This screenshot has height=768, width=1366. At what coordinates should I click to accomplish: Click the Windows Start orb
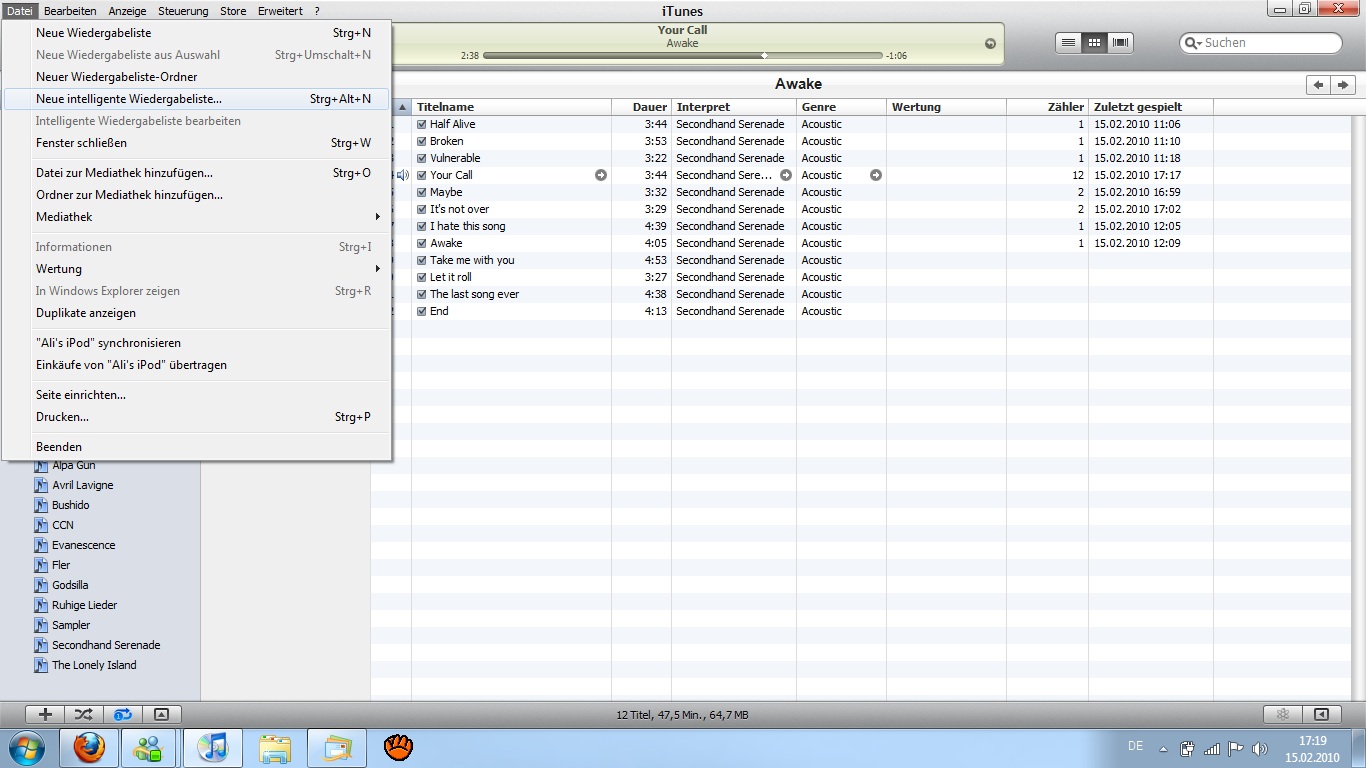26,748
